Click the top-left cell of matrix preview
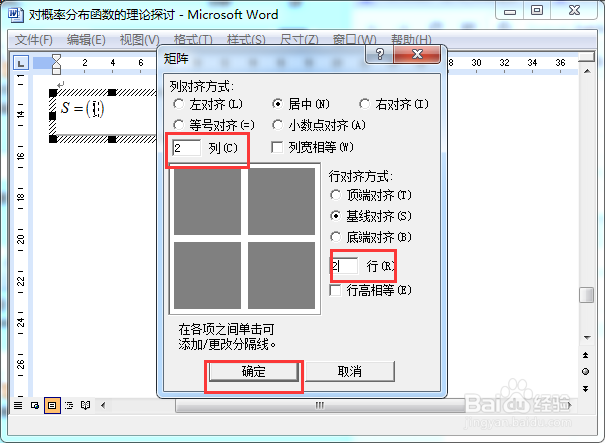605x443 pixels. [207, 201]
